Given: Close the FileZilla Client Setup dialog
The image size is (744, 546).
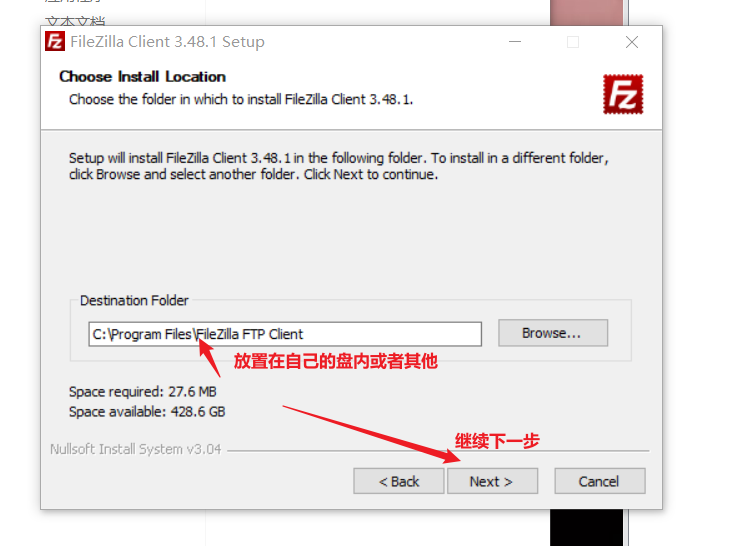Looking at the screenshot, I should click(x=632, y=42).
